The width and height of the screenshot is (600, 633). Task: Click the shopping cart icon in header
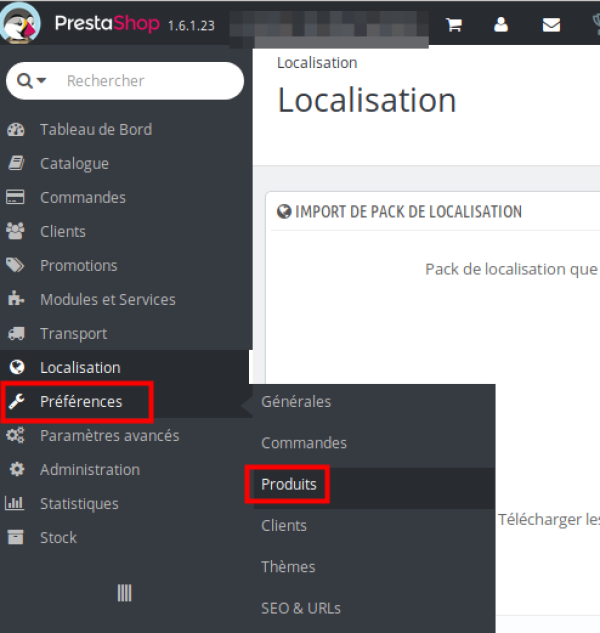[x=454, y=25]
